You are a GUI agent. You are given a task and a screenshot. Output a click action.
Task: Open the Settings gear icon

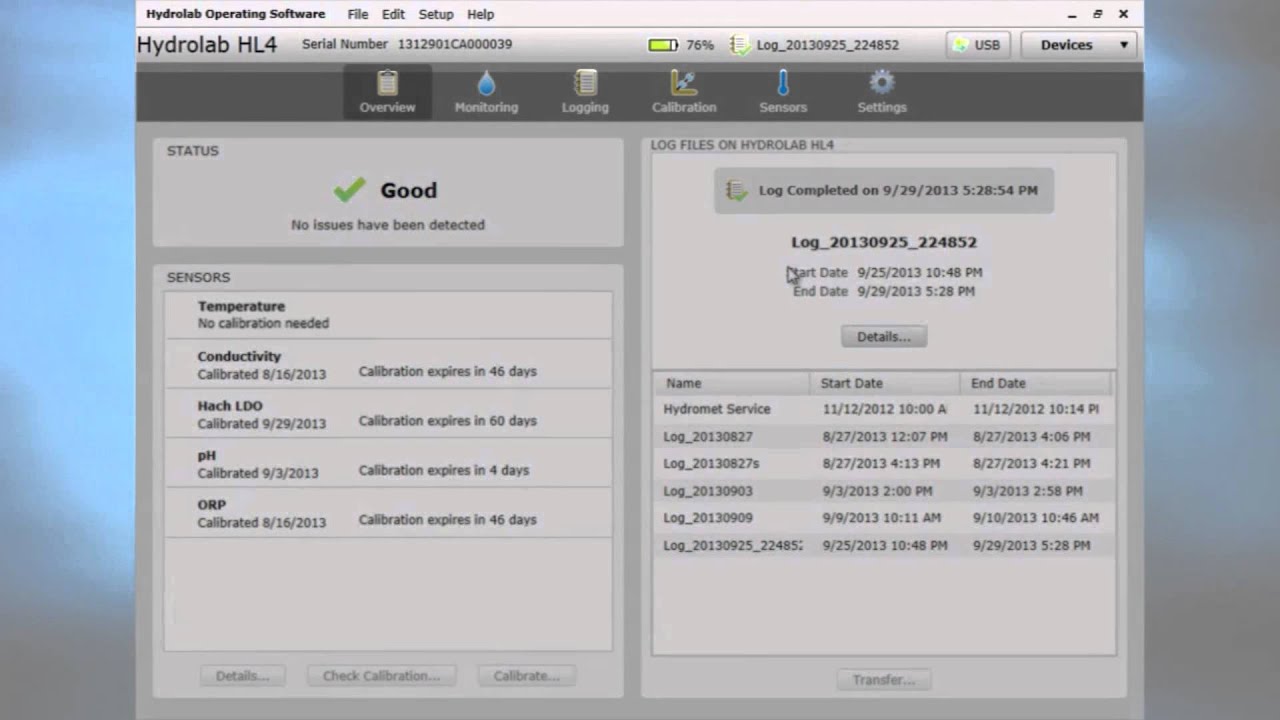coord(881,82)
